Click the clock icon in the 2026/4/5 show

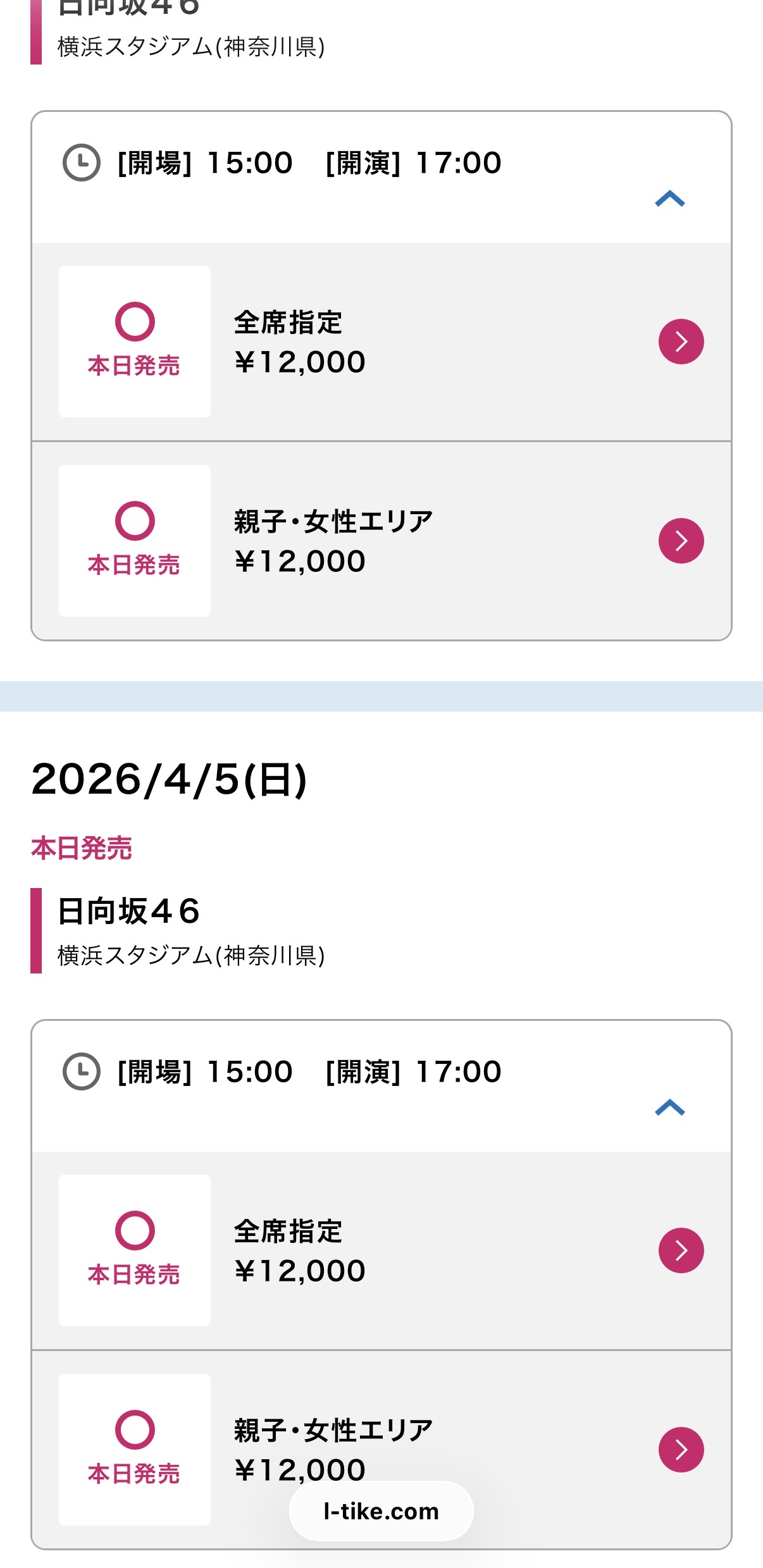tap(82, 1071)
